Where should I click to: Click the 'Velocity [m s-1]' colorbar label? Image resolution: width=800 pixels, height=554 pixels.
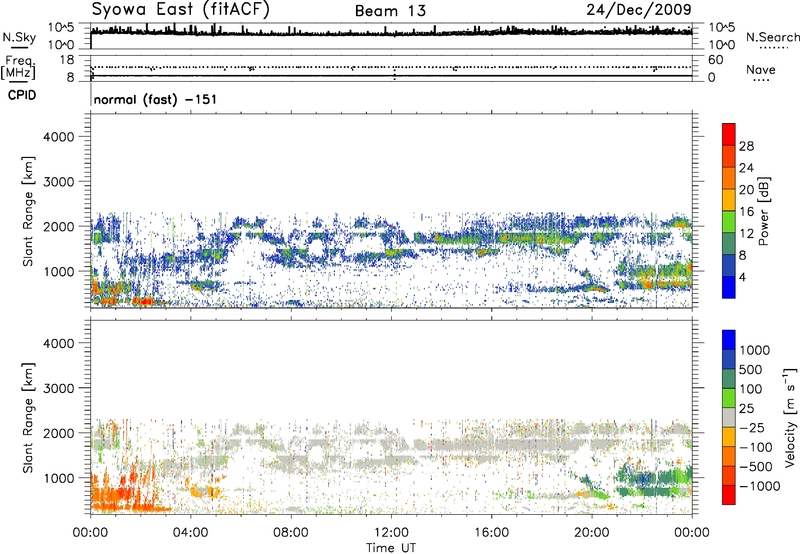click(790, 417)
